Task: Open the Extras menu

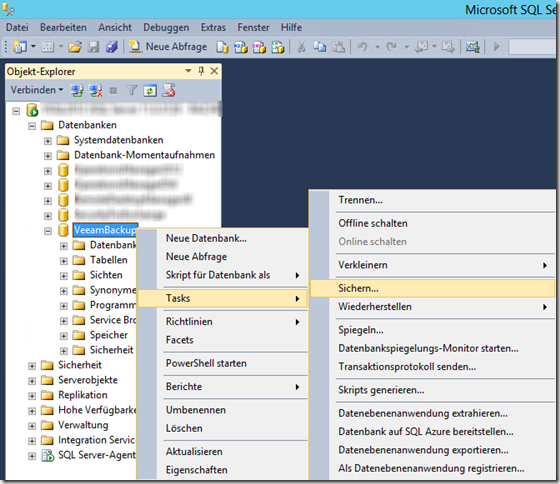Action: tap(213, 28)
